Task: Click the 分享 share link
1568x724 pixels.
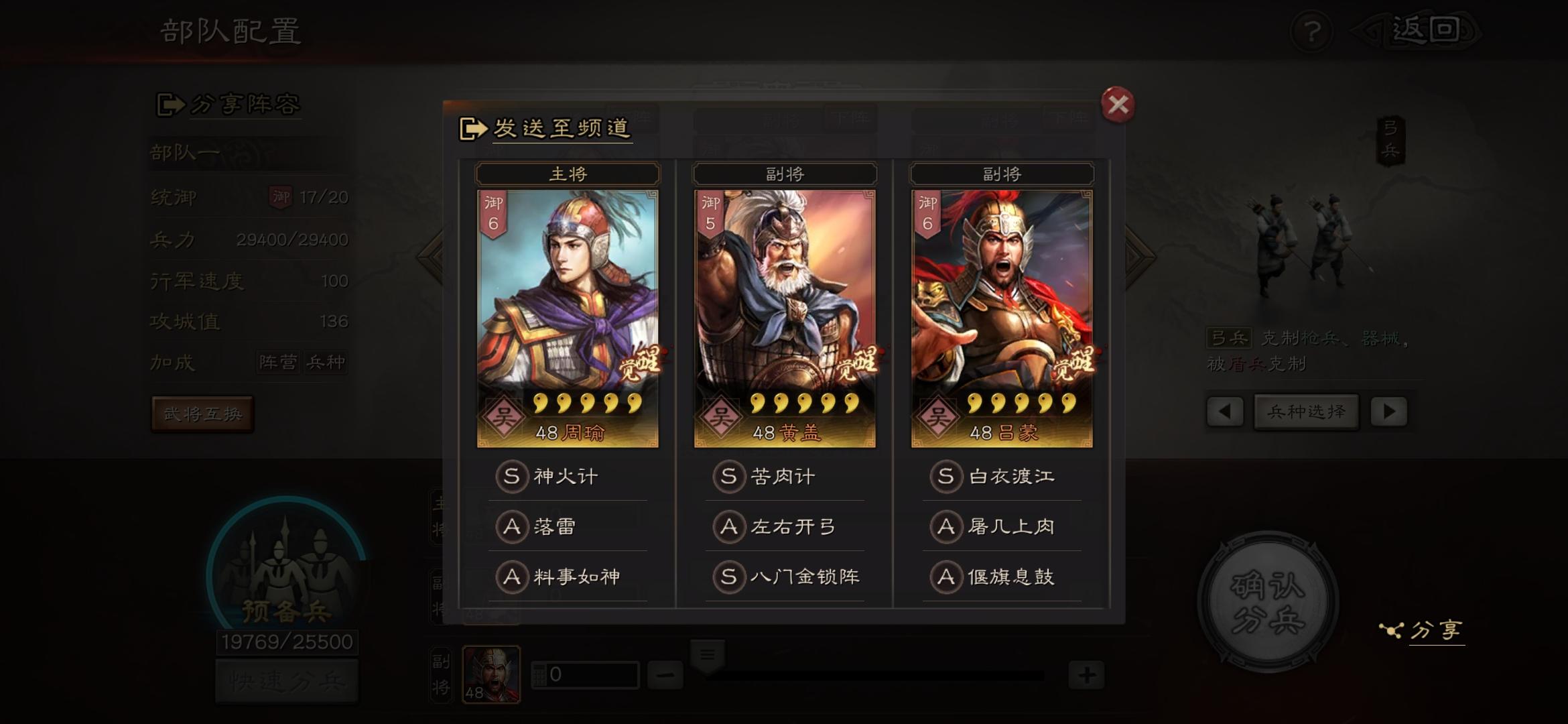Action: (x=1423, y=630)
